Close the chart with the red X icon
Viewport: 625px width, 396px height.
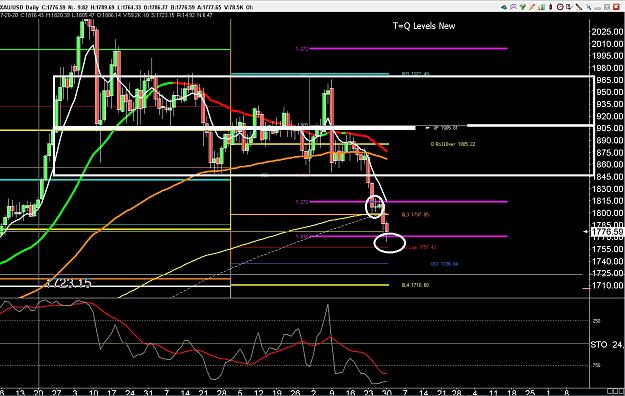click(x=616, y=7)
